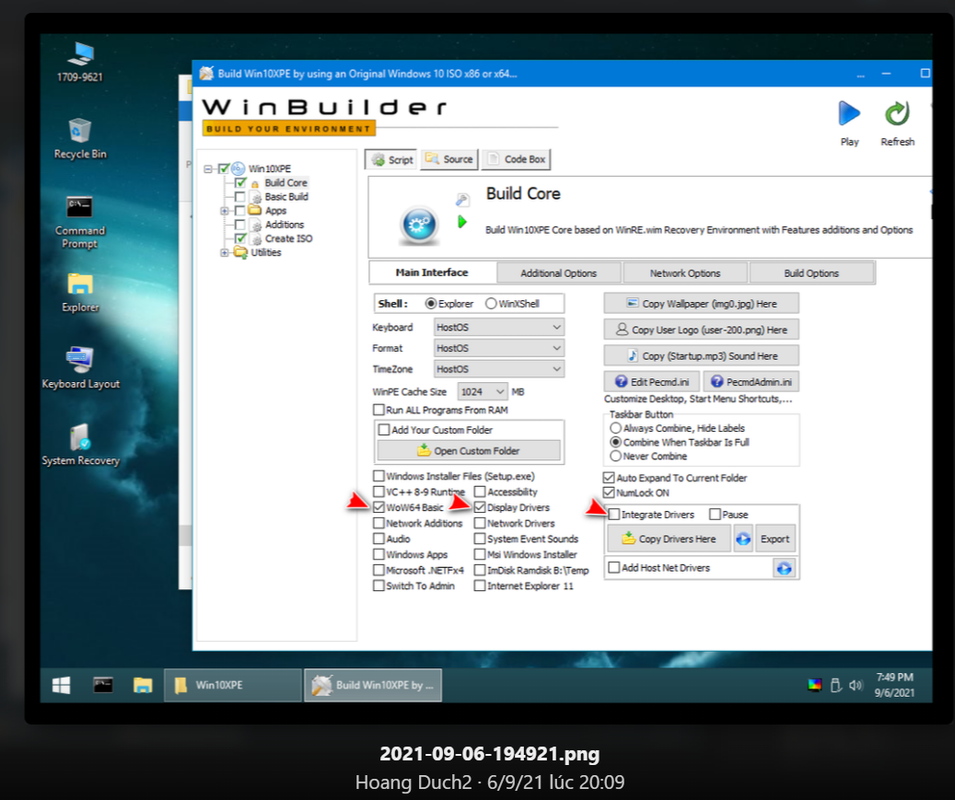Image resolution: width=955 pixels, height=800 pixels.
Task: Switch to the Build Options tab
Action: tap(811, 273)
